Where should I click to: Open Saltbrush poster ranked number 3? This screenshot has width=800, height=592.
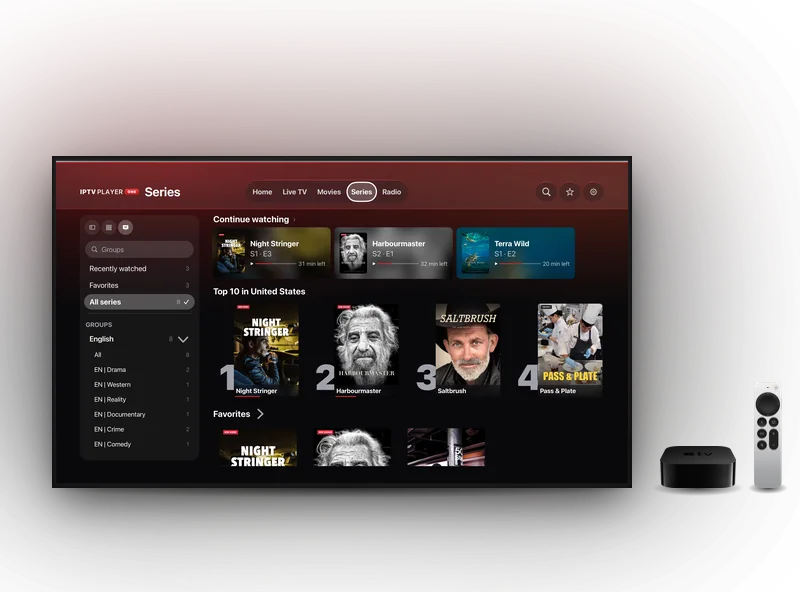click(468, 350)
